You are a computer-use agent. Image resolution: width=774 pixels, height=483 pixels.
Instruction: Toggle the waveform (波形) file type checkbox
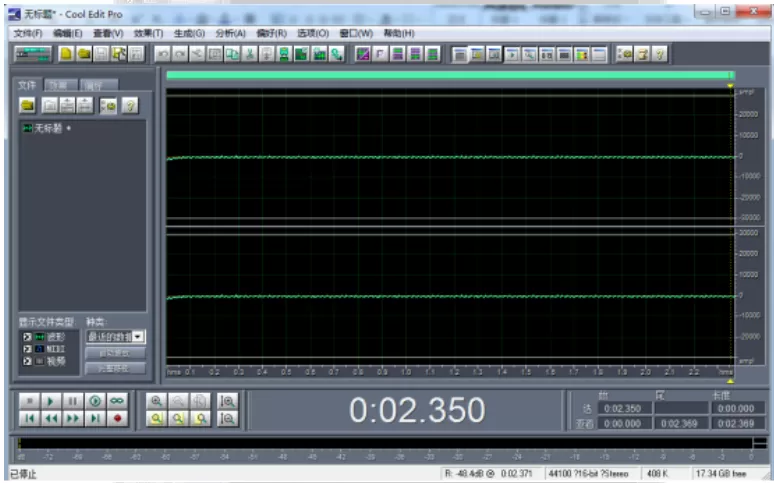[x=27, y=337]
